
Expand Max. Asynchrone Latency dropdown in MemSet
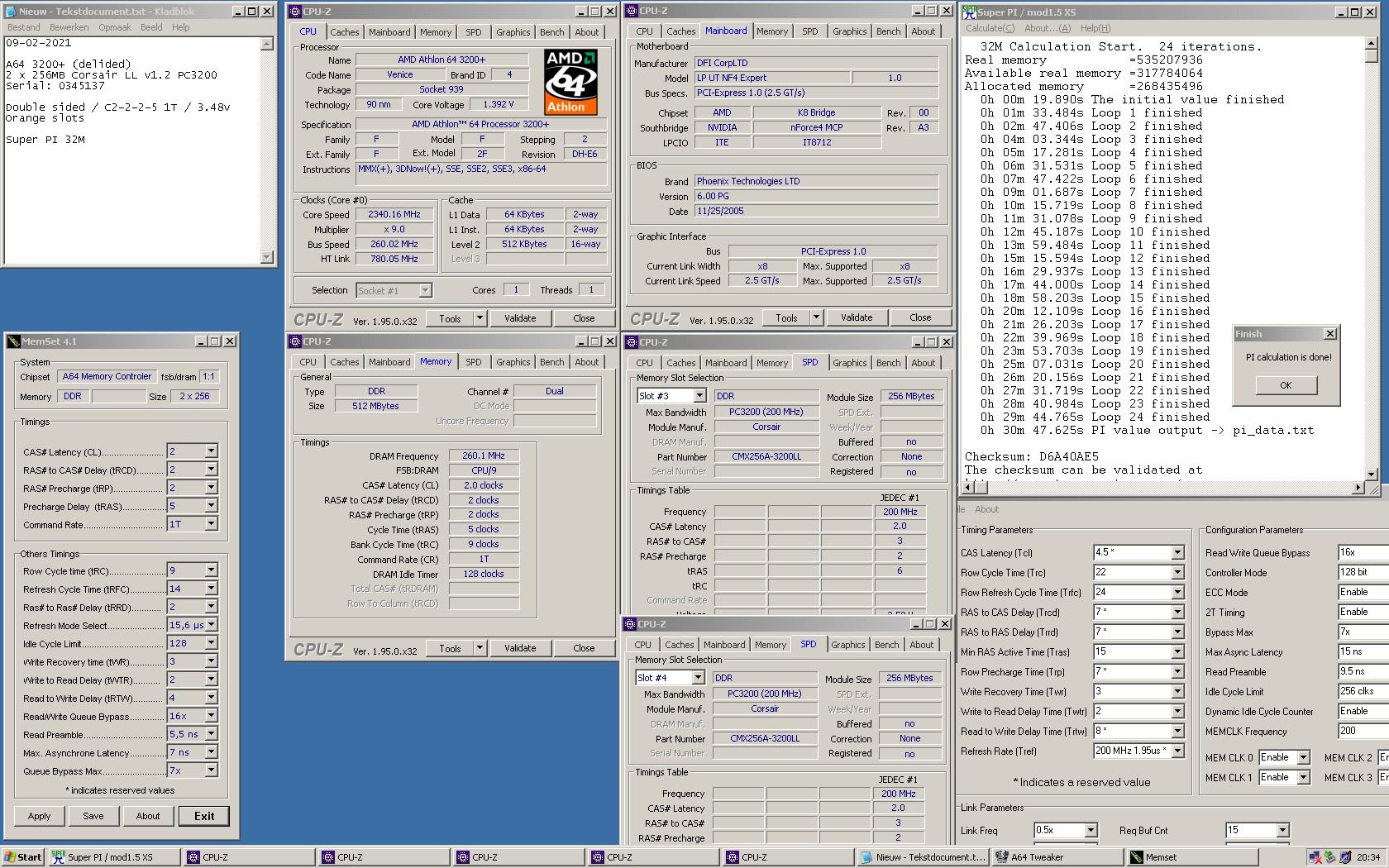pyautogui.click(x=211, y=752)
